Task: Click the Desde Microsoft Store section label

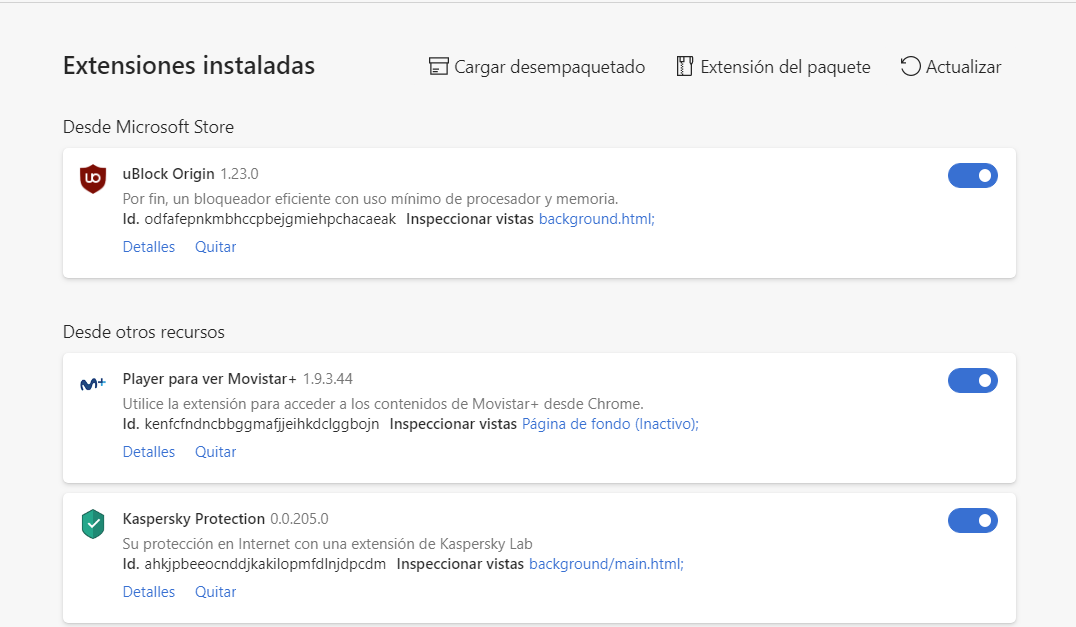Action: pyautogui.click(x=148, y=127)
